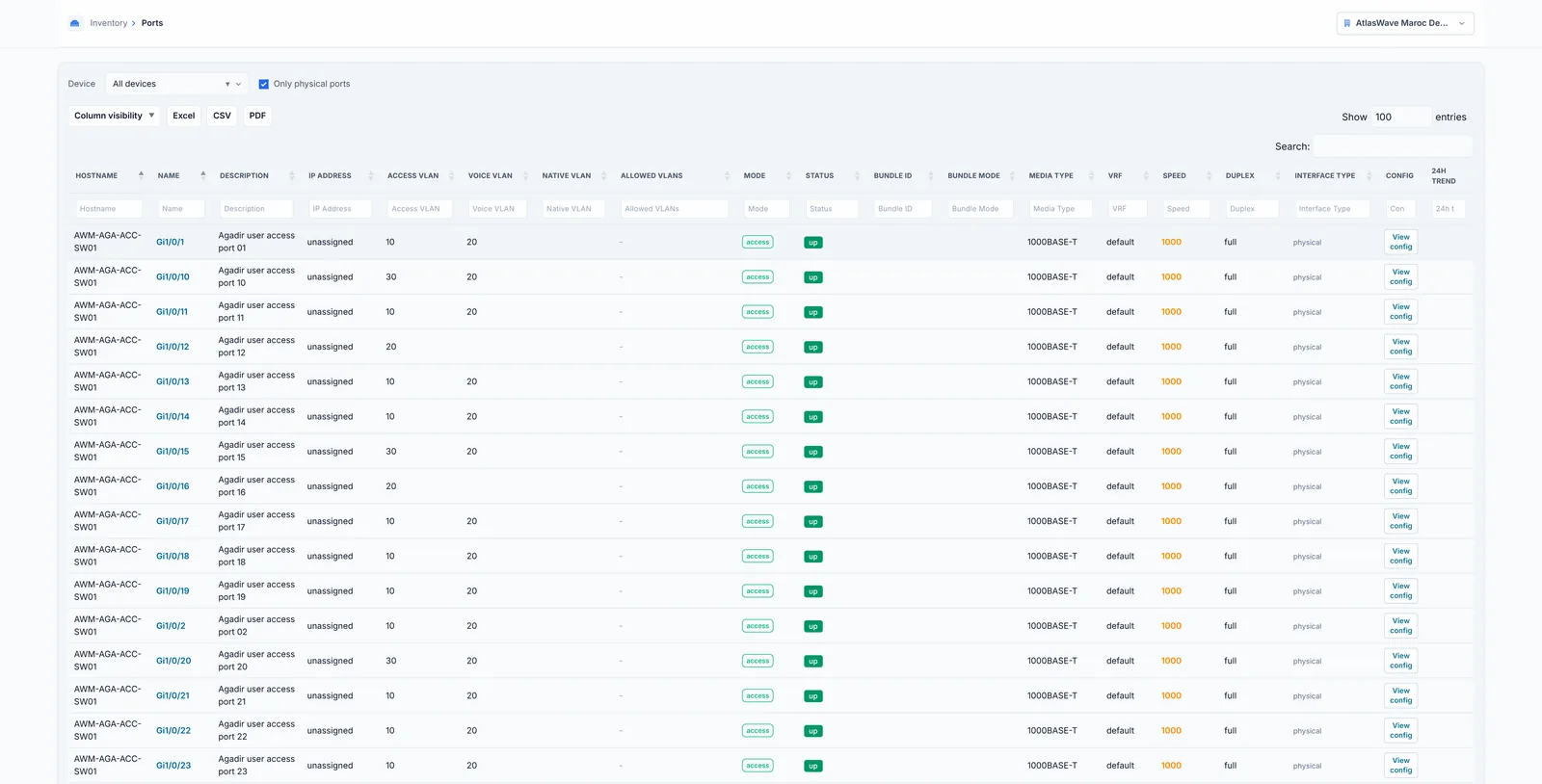Export table as CSV
Screen dimensions: 1542x784
[222, 116]
